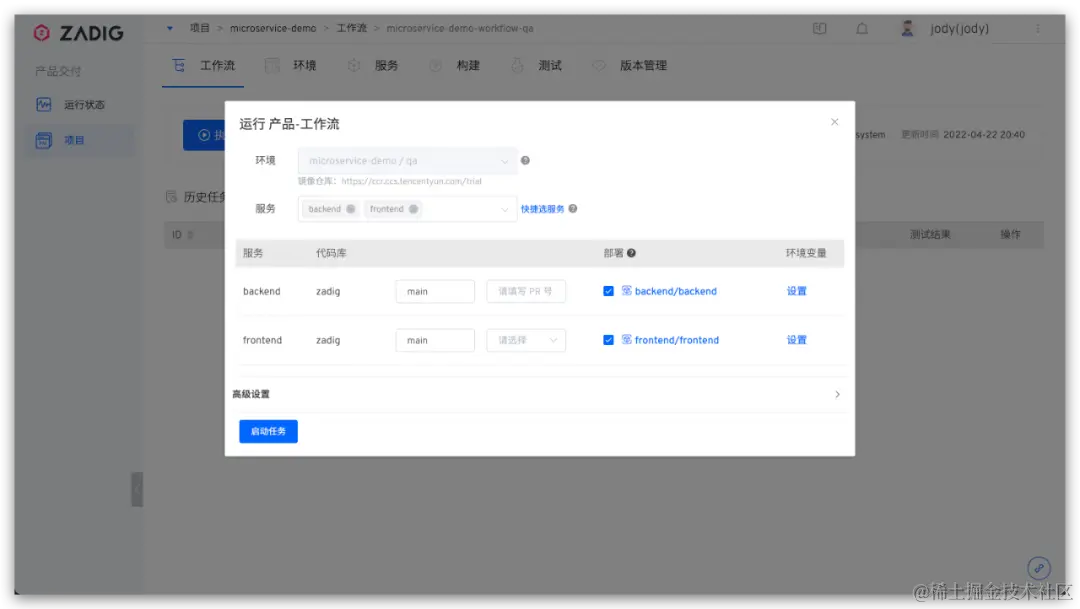Collapse the sidebar with the handle
The width and height of the screenshot is (1080, 609).
(x=137, y=489)
